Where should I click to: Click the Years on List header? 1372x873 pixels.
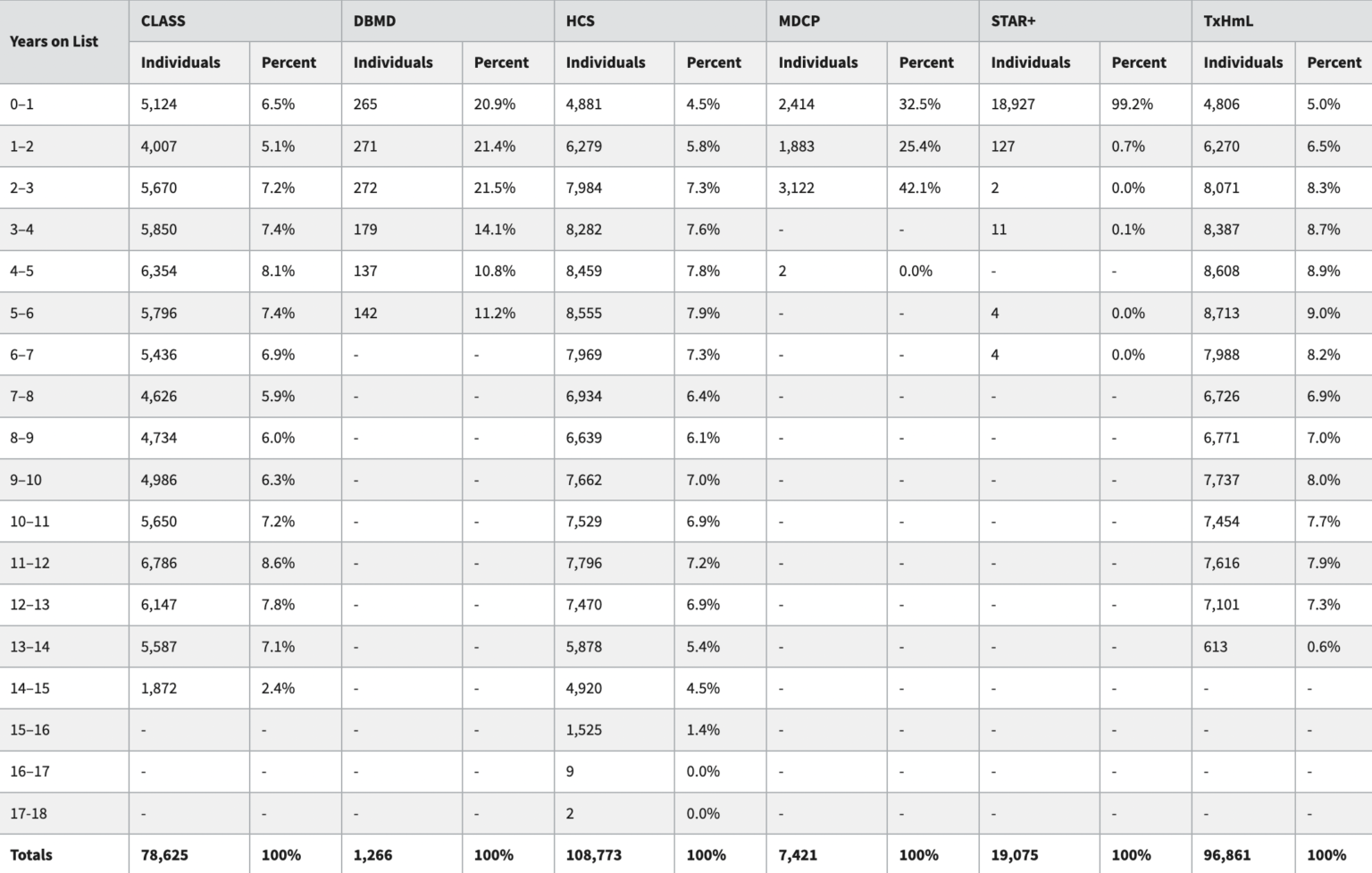click(54, 41)
